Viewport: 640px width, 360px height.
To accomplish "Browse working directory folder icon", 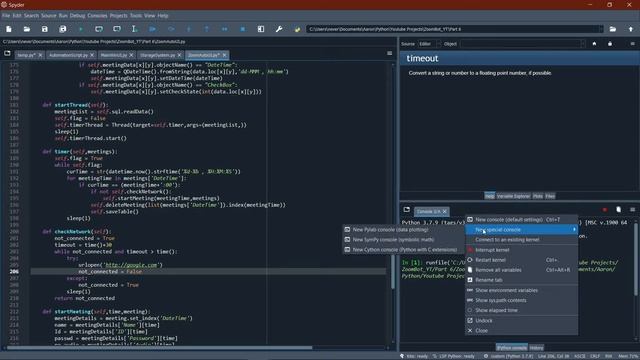I will (x=613, y=29).
